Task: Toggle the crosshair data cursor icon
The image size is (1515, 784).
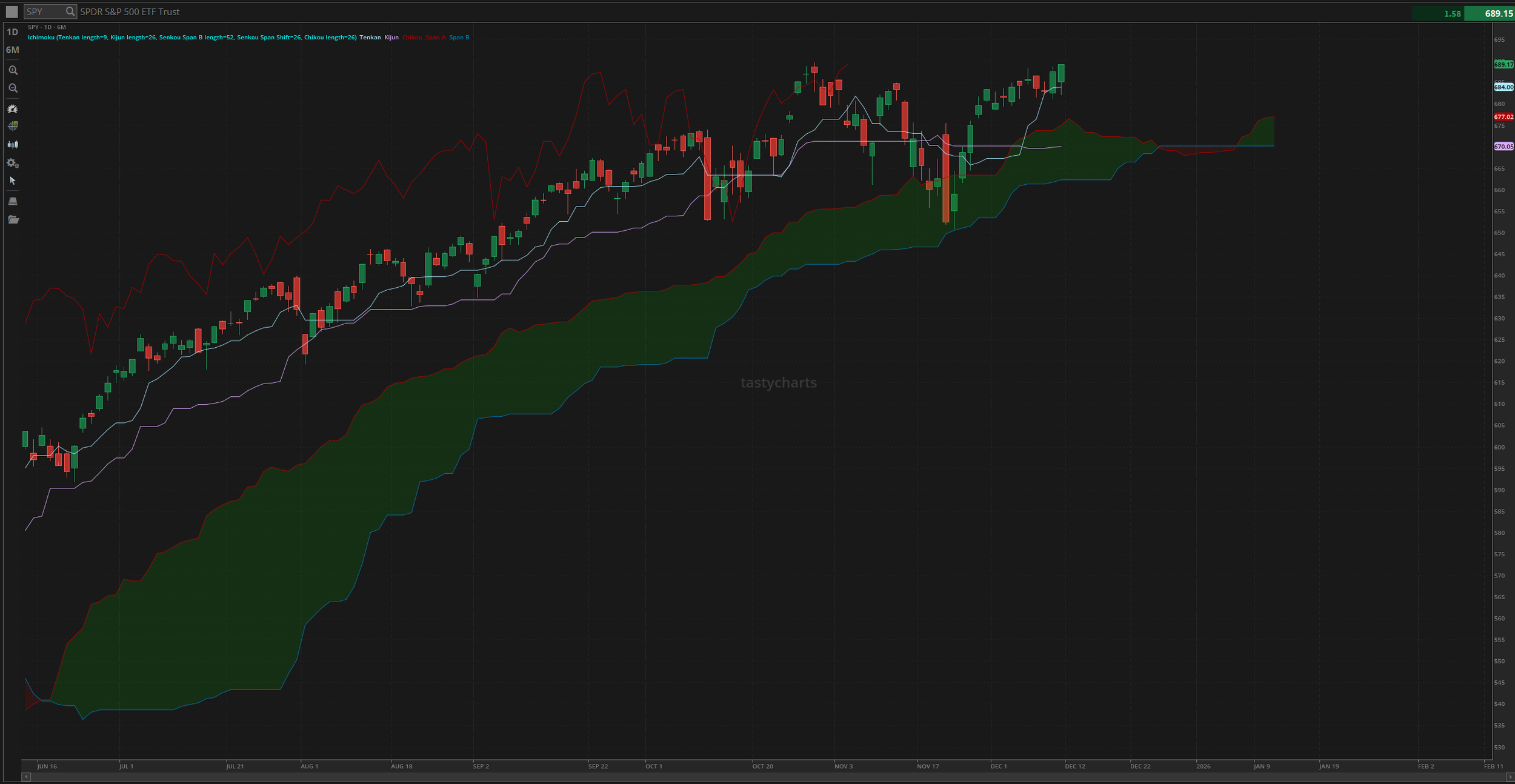Action: pos(13,126)
